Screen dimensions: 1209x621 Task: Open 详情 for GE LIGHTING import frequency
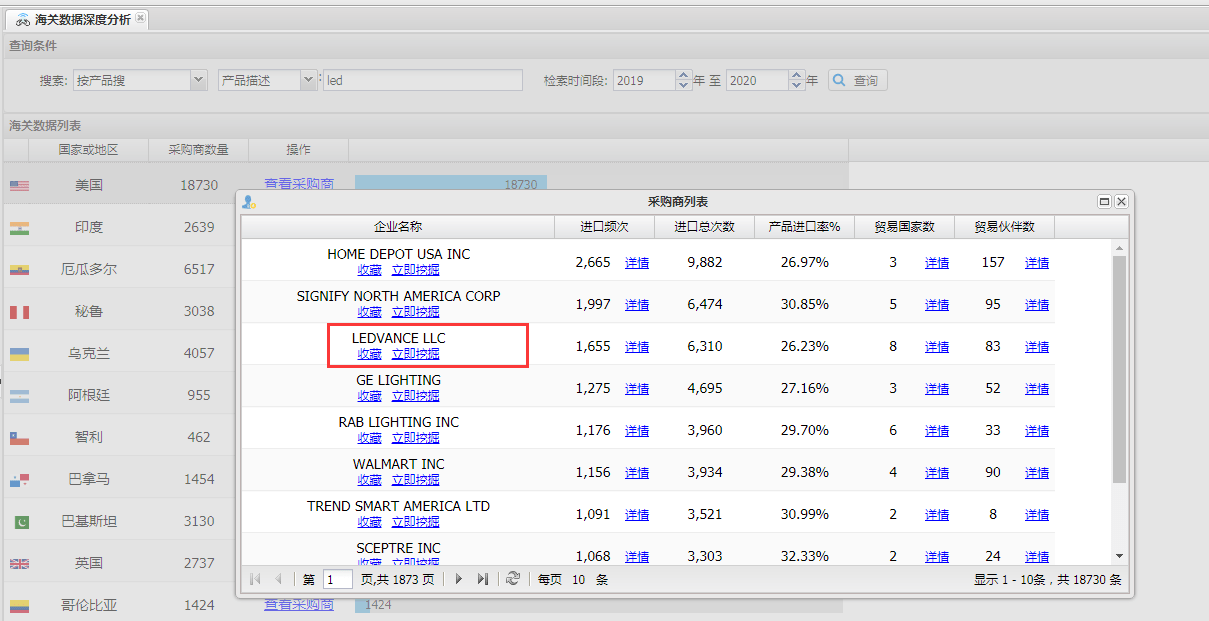coord(637,389)
